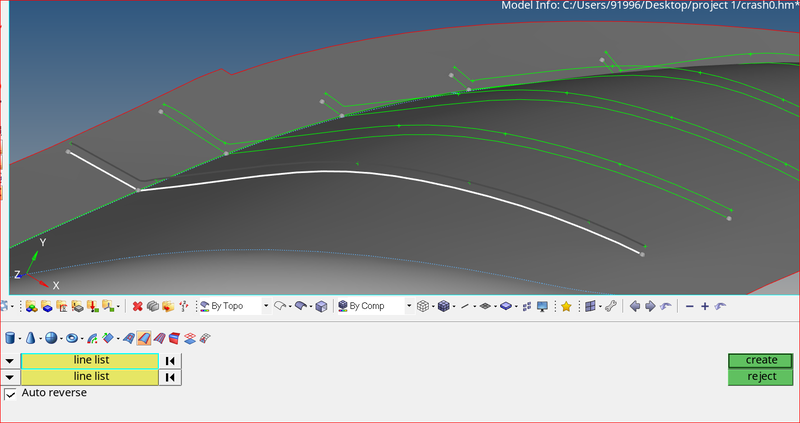Click the wrench settings icon
The height and width of the screenshot is (423, 800).
point(611,306)
